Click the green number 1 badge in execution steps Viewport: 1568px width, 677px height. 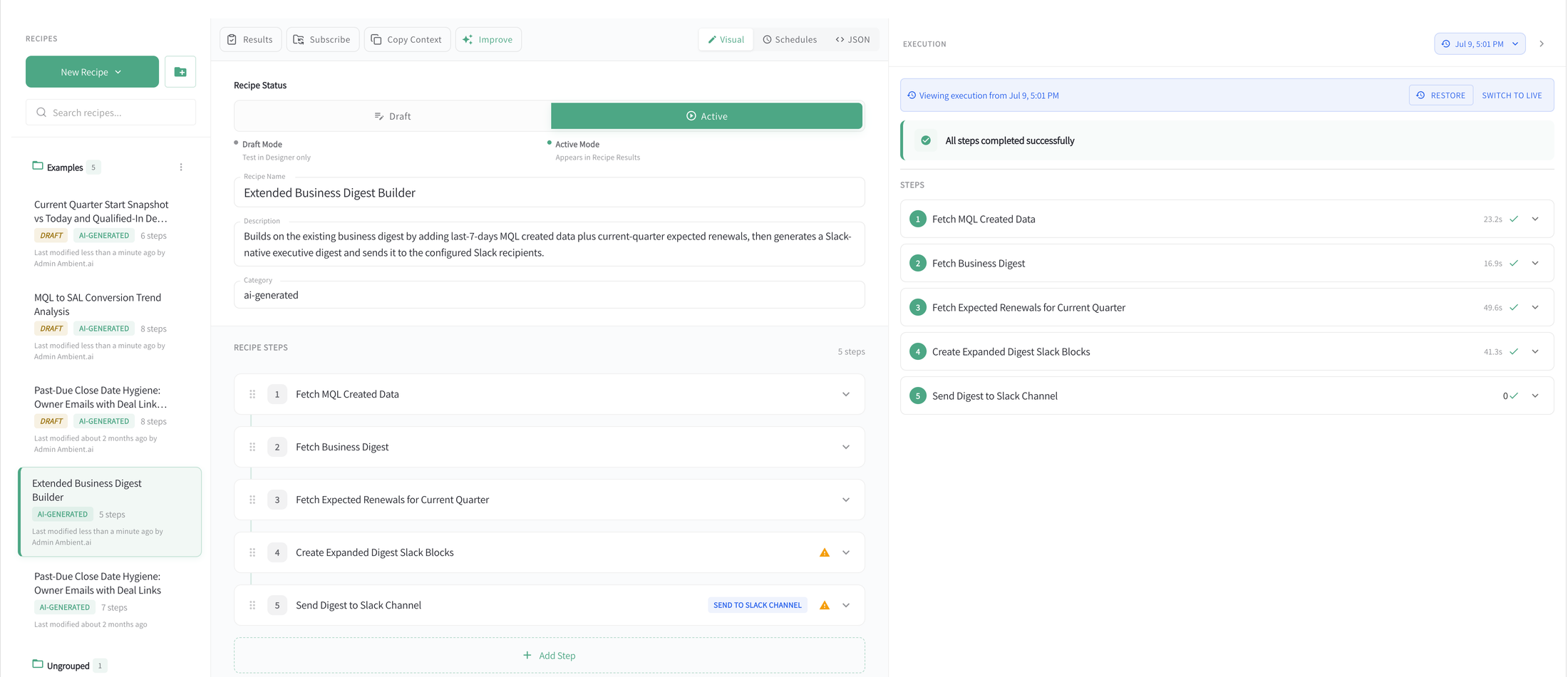tap(918, 219)
